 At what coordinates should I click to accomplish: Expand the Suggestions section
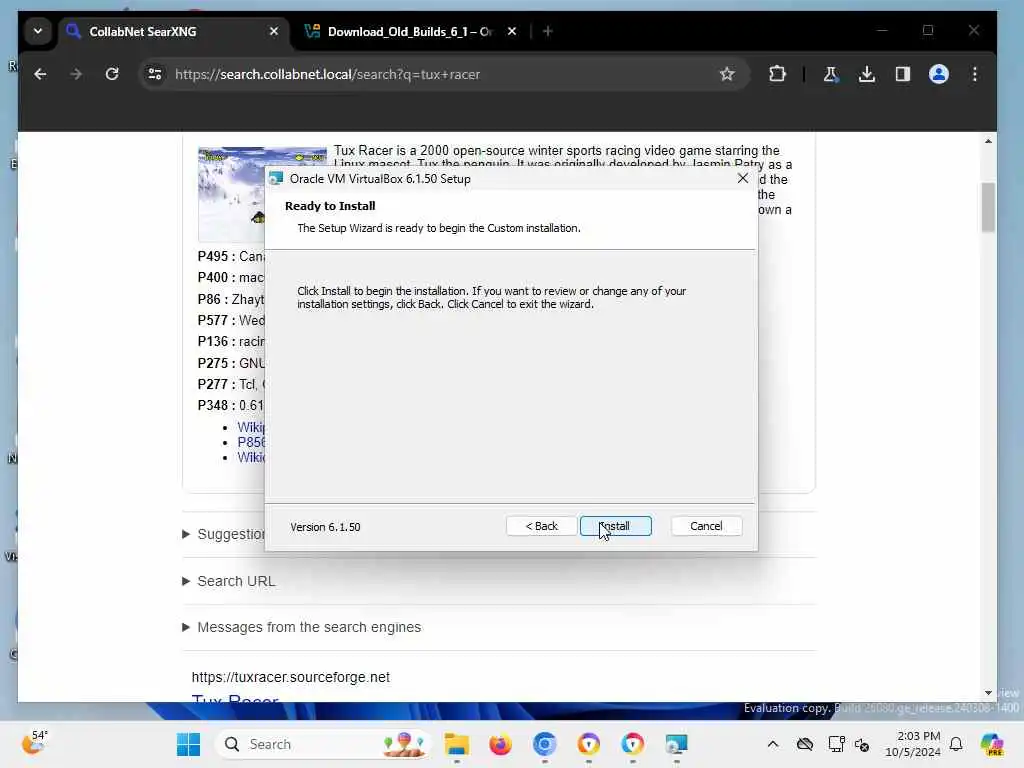pos(223,534)
